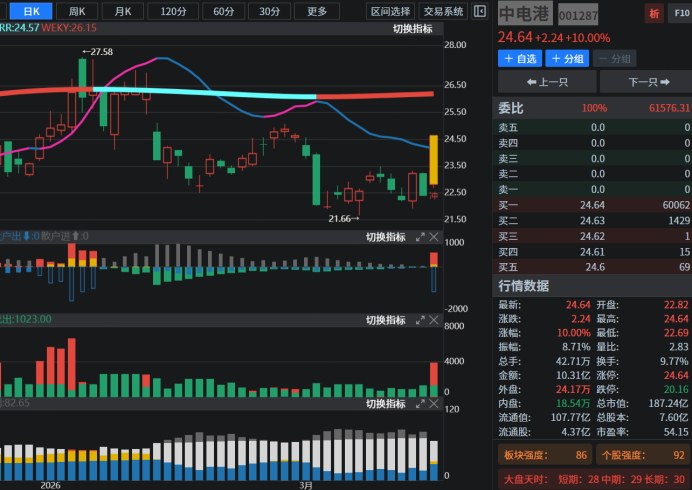Switch to the 60分 timeframe
Screen dimensions: 692x490
[x=222, y=11]
